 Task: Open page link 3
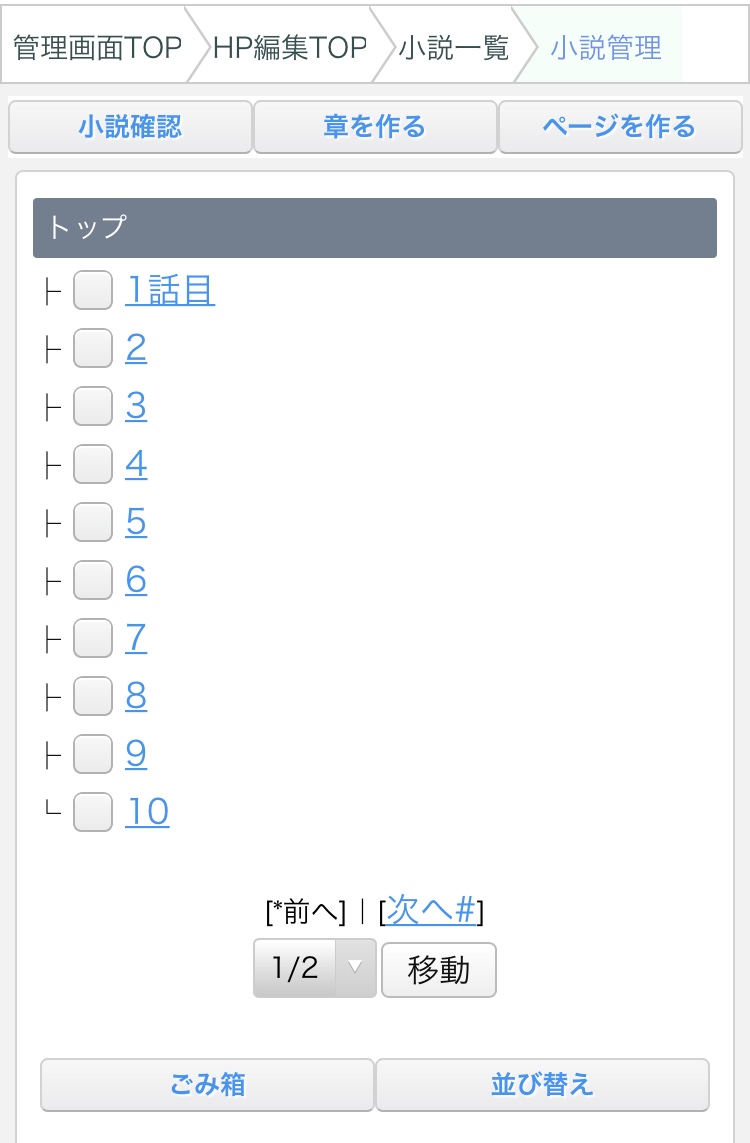136,407
